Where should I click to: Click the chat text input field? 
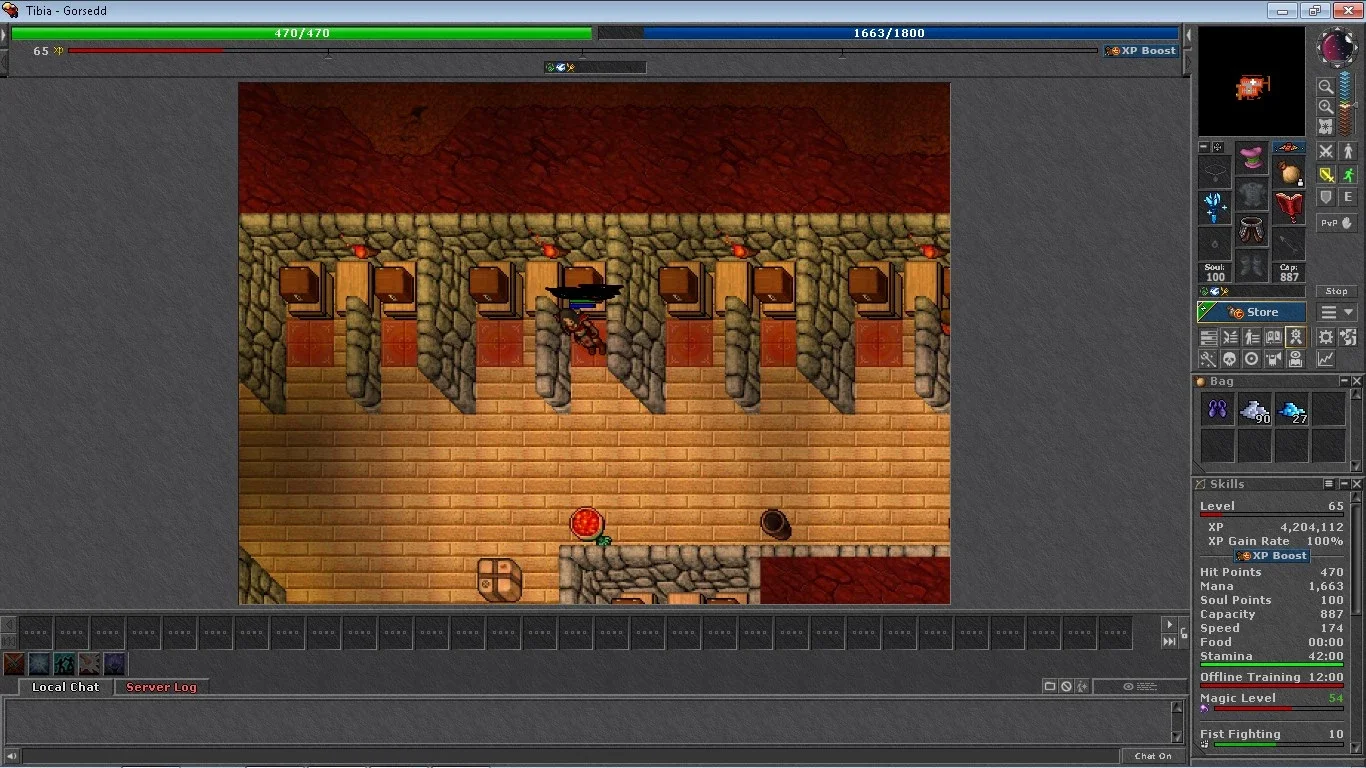[568, 756]
